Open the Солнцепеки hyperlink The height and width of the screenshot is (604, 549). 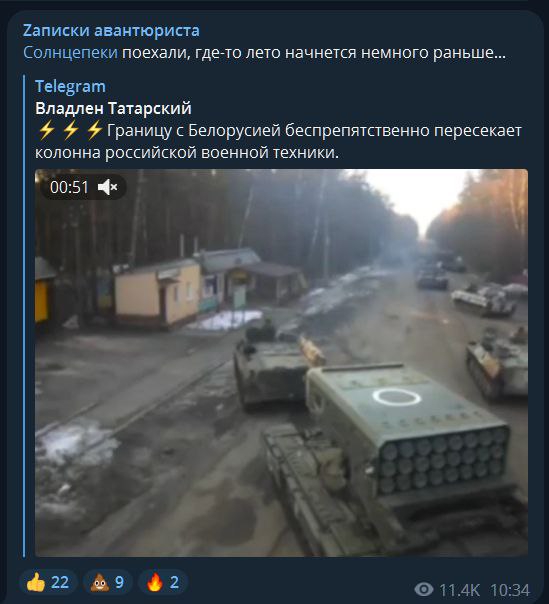coord(71,52)
